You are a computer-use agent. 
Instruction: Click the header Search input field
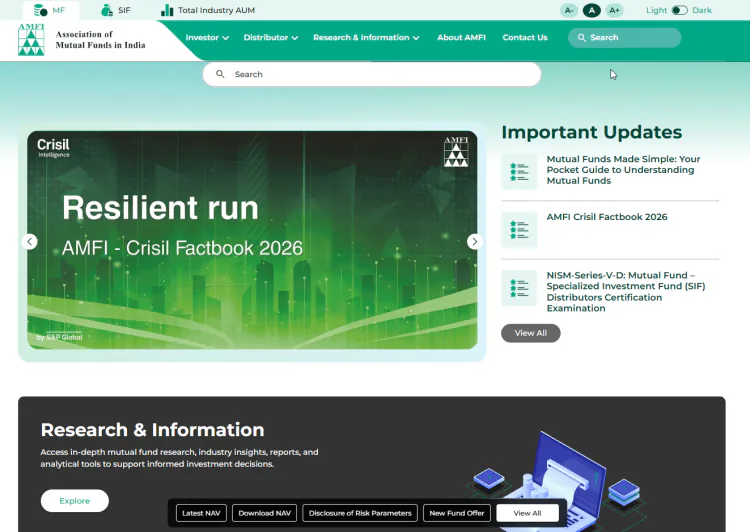click(x=624, y=37)
